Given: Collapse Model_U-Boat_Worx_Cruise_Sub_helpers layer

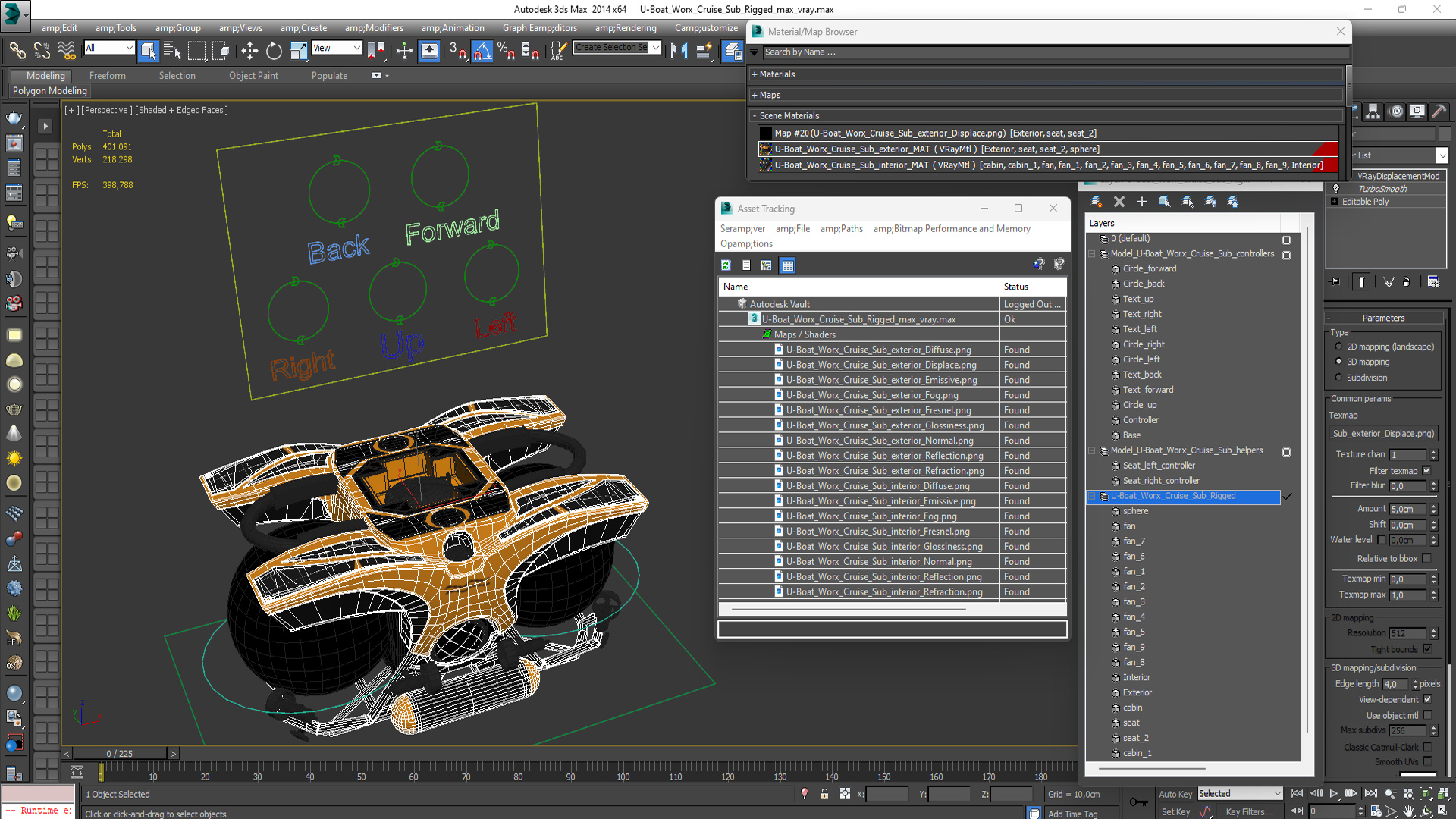Looking at the screenshot, I should [x=1092, y=450].
